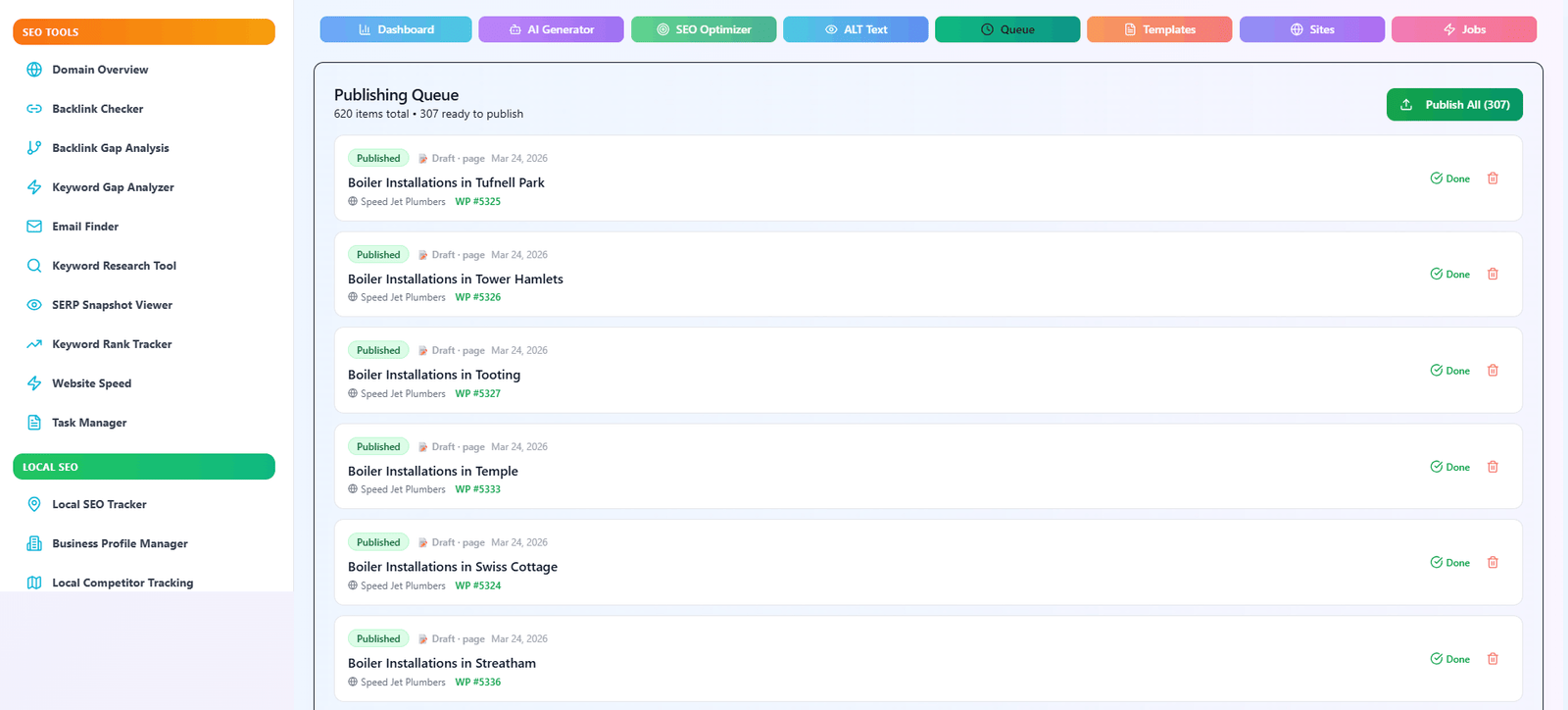Delete Boiler Installations in Tufnell Park item
The image size is (1568, 710).
[1493, 178]
